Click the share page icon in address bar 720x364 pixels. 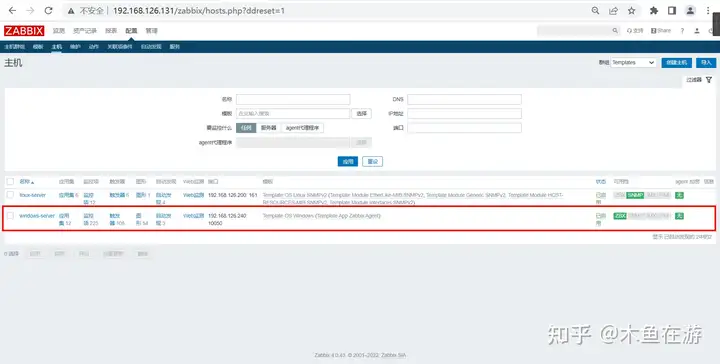coord(613,11)
